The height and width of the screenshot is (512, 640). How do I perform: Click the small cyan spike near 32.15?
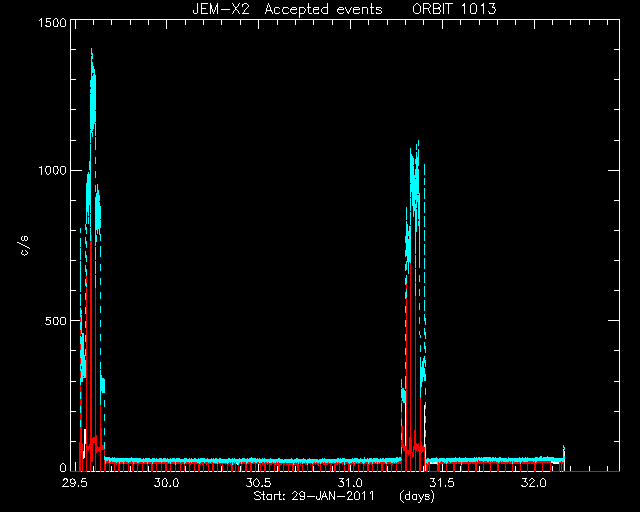[x=564, y=453]
